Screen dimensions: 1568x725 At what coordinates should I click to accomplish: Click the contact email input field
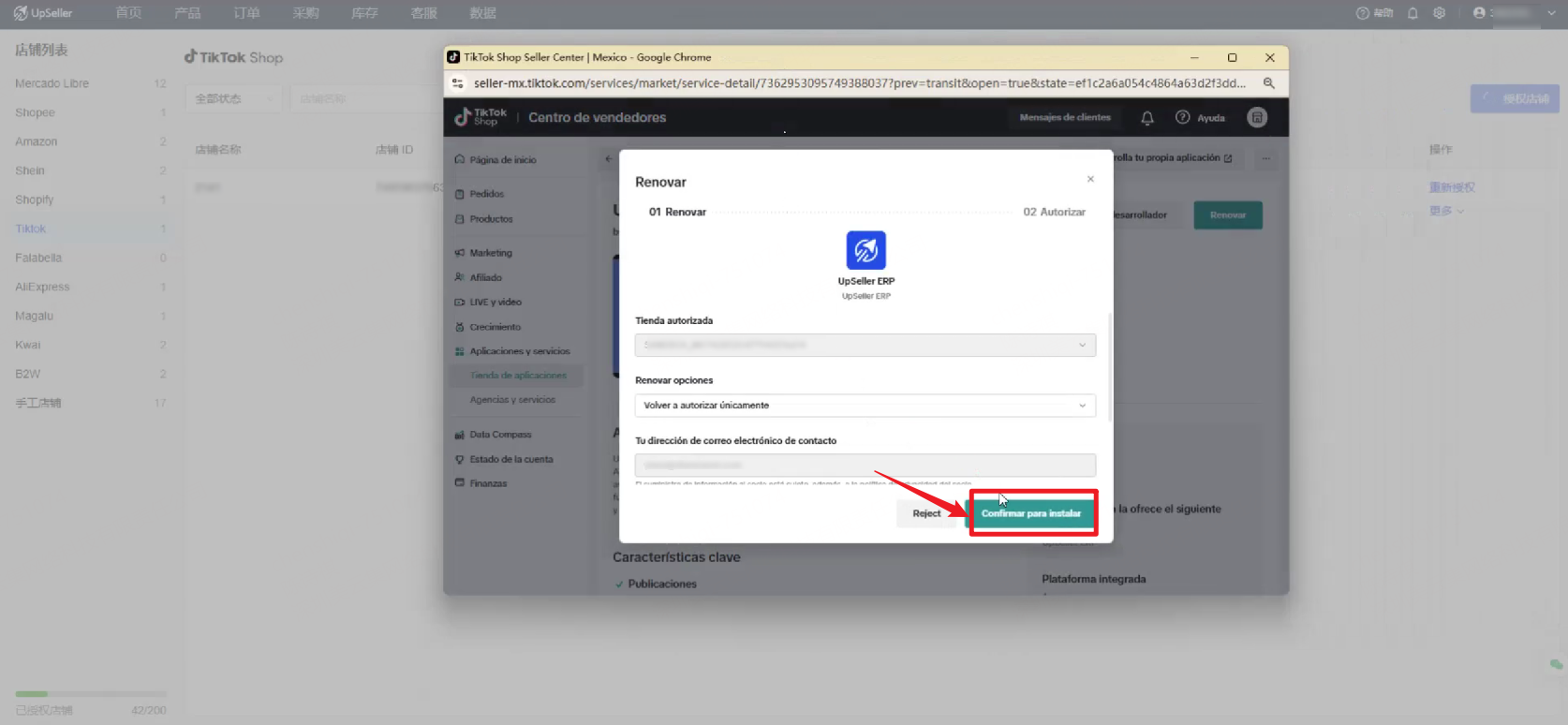click(865, 465)
